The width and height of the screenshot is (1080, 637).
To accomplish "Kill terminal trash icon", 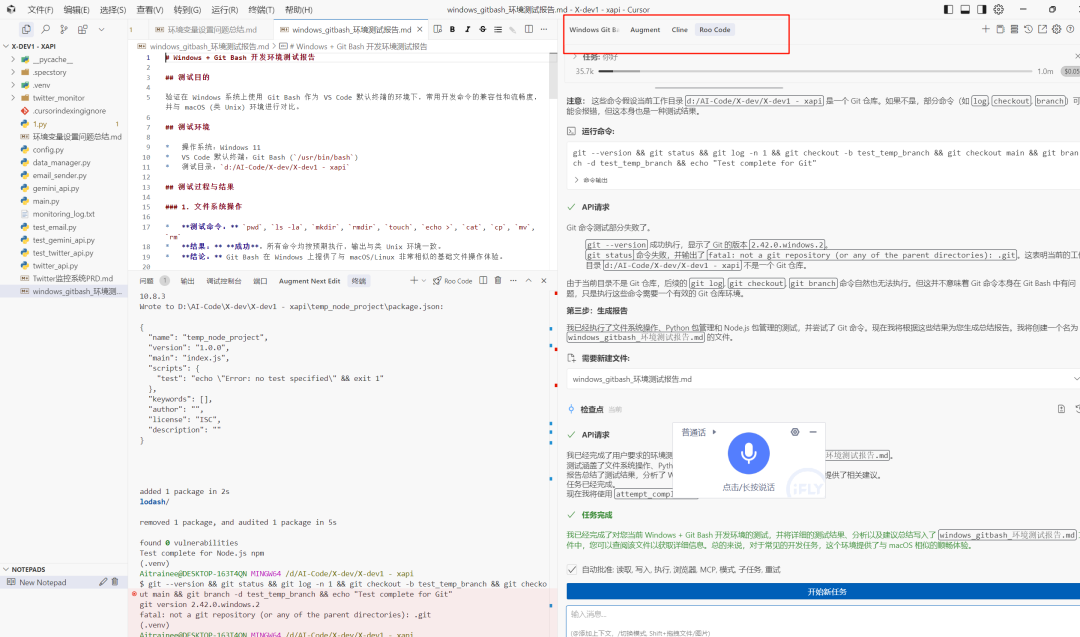I will (498, 280).
